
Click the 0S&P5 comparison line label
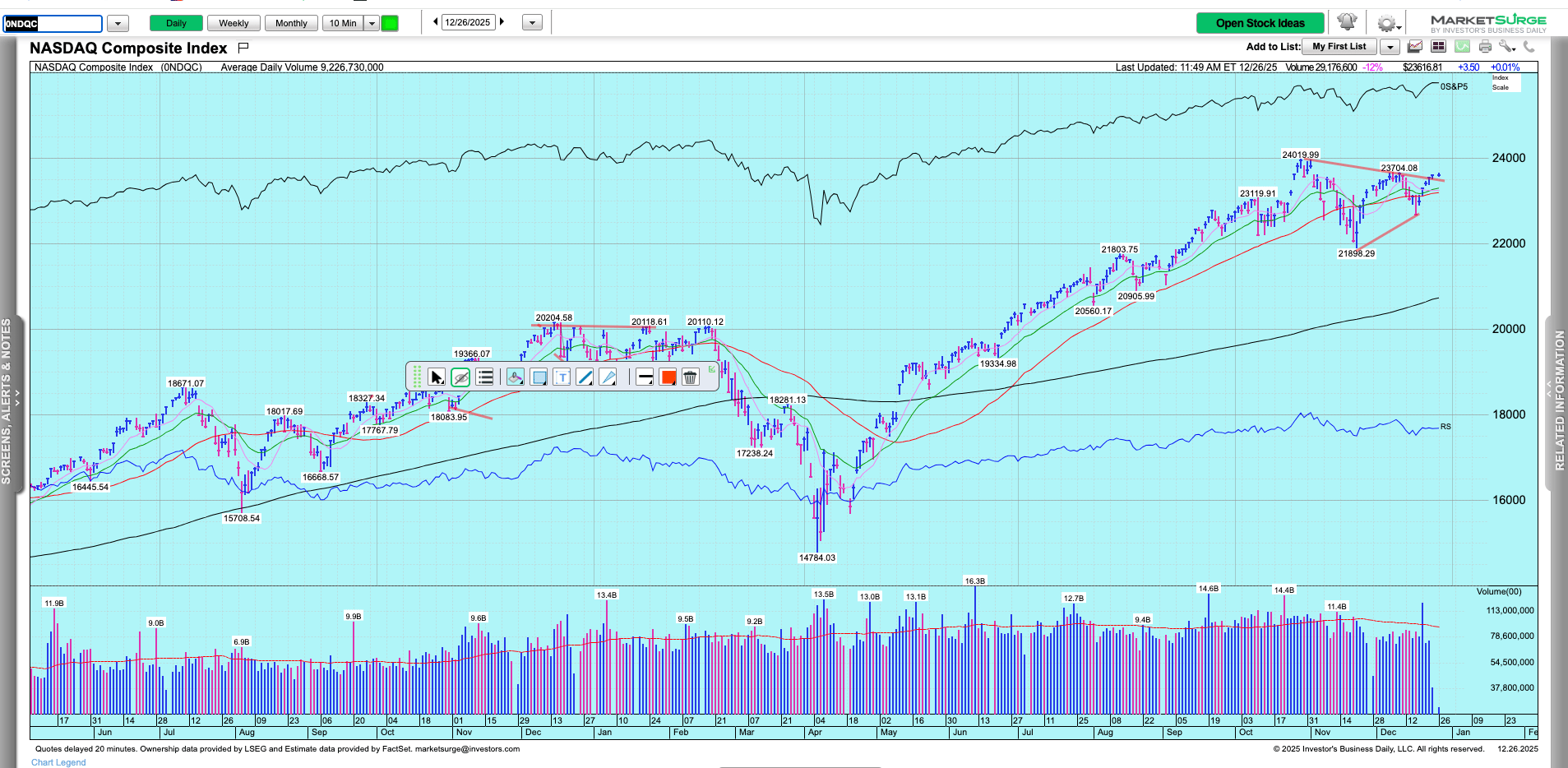click(x=1454, y=86)
